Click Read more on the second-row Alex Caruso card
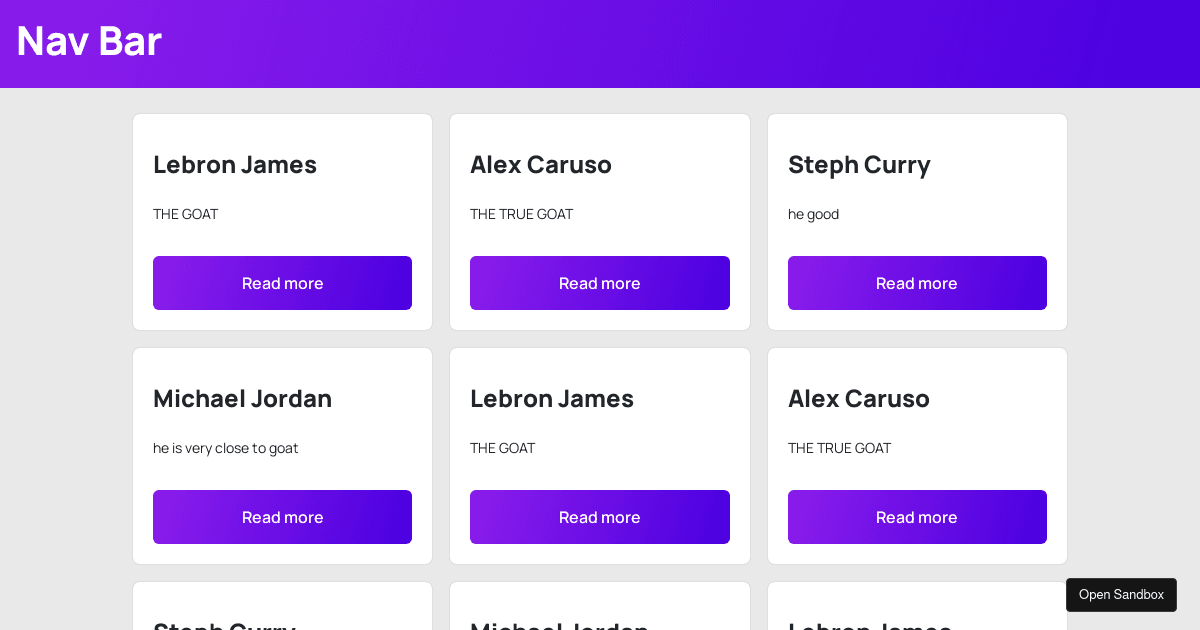 pyautogui.click(x=917, y=517)
